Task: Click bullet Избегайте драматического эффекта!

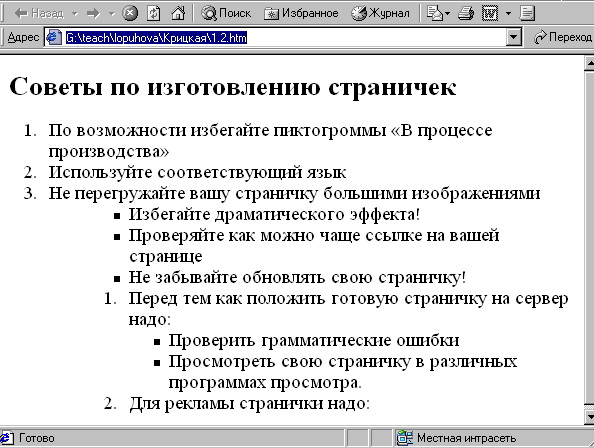Action: pyautogui.click(x=274, y=214)
